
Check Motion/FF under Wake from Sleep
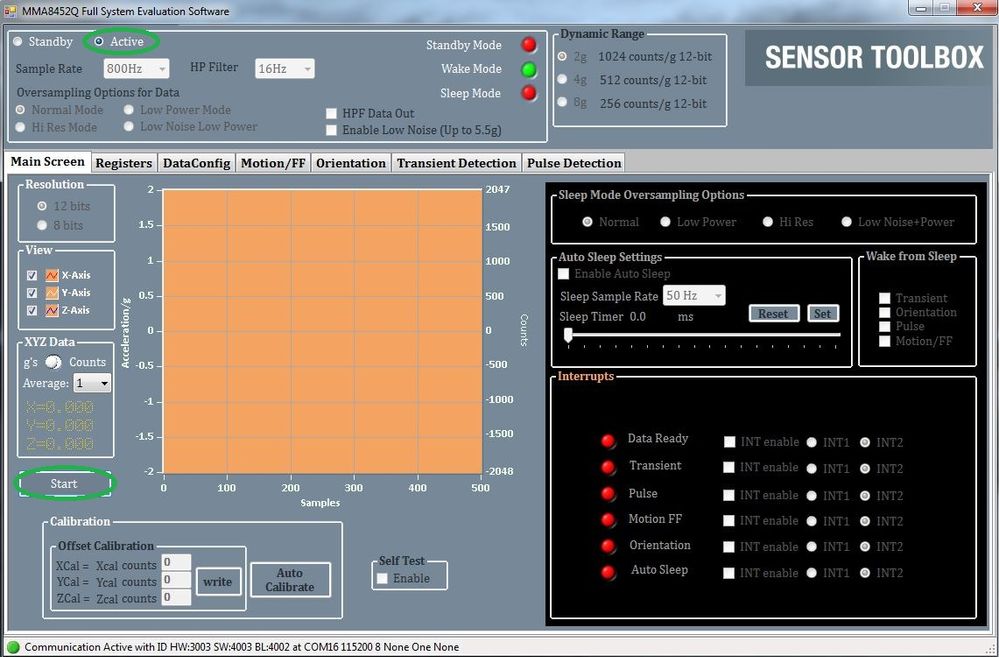[x=884, y=341]
